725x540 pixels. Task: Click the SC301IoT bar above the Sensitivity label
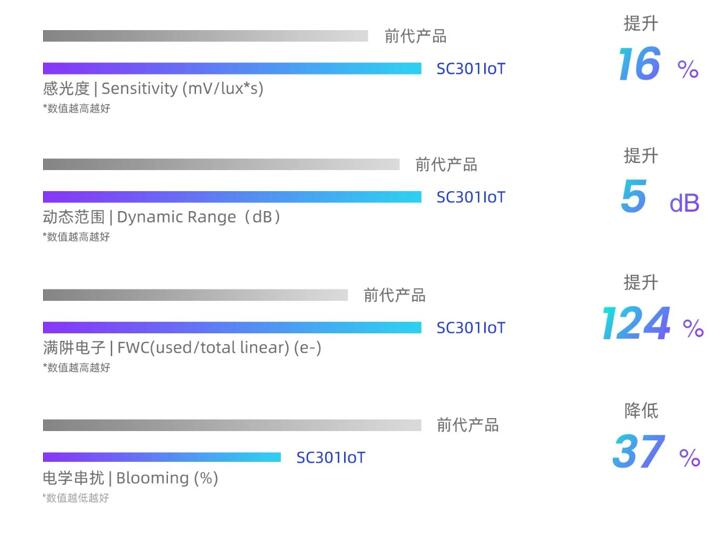tap(232, 69)
